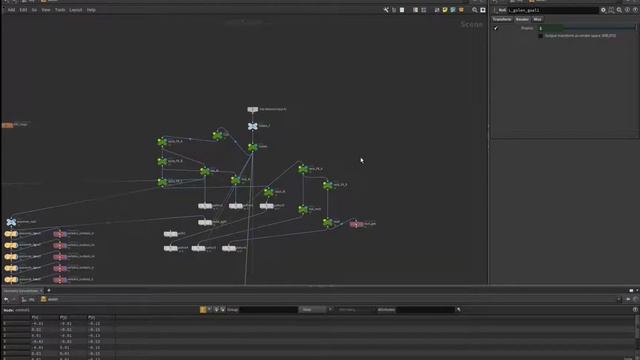Click the P[x] column header
The height and width of the screenshot is (360, 640).
pos(35,317)
